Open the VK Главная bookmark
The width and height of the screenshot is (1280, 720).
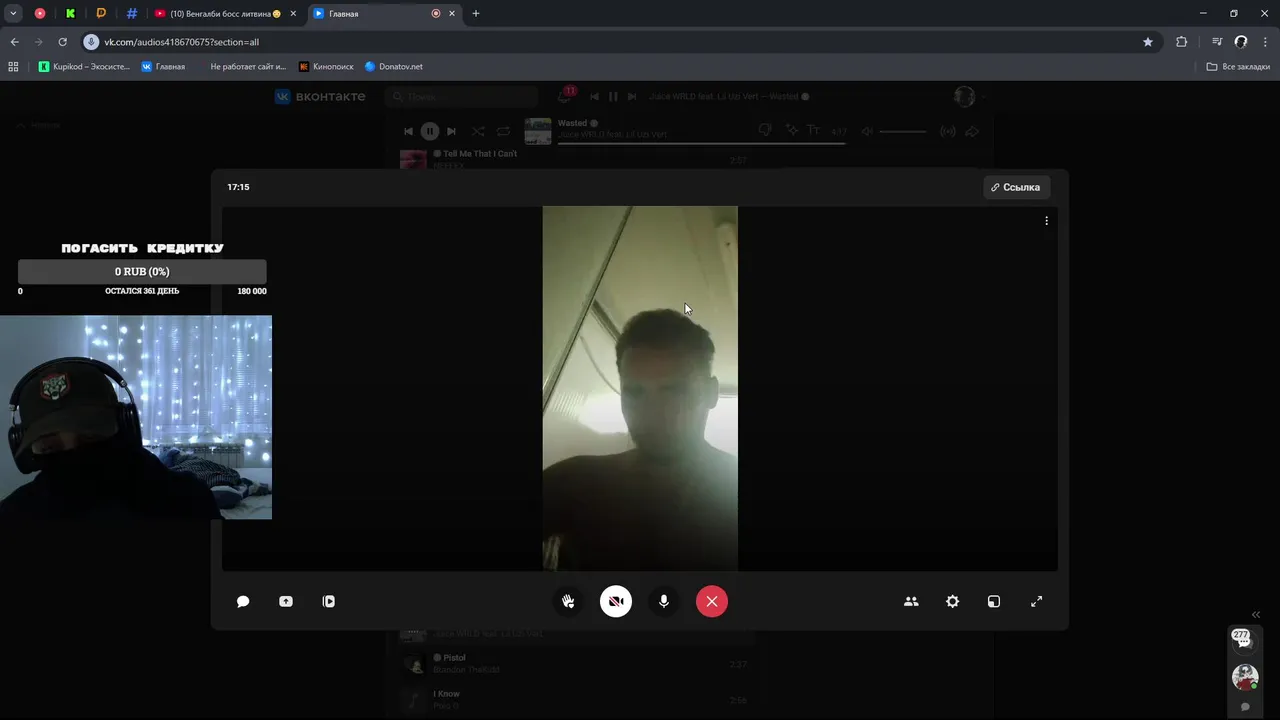[x=163, y=66]
